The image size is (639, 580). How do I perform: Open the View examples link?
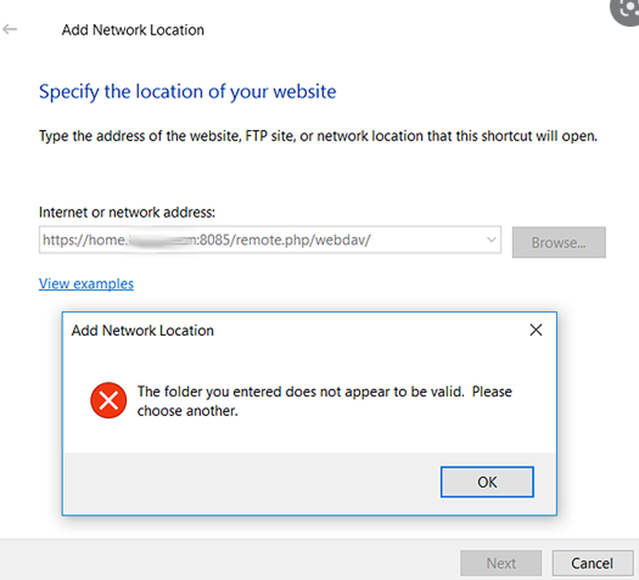[x=86, y=284]
